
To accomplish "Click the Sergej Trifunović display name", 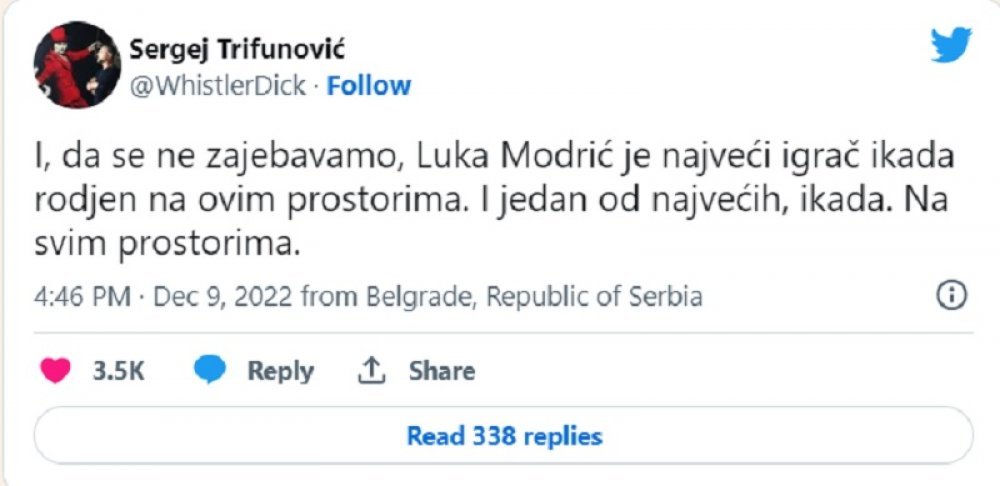I will pos(237,50).
